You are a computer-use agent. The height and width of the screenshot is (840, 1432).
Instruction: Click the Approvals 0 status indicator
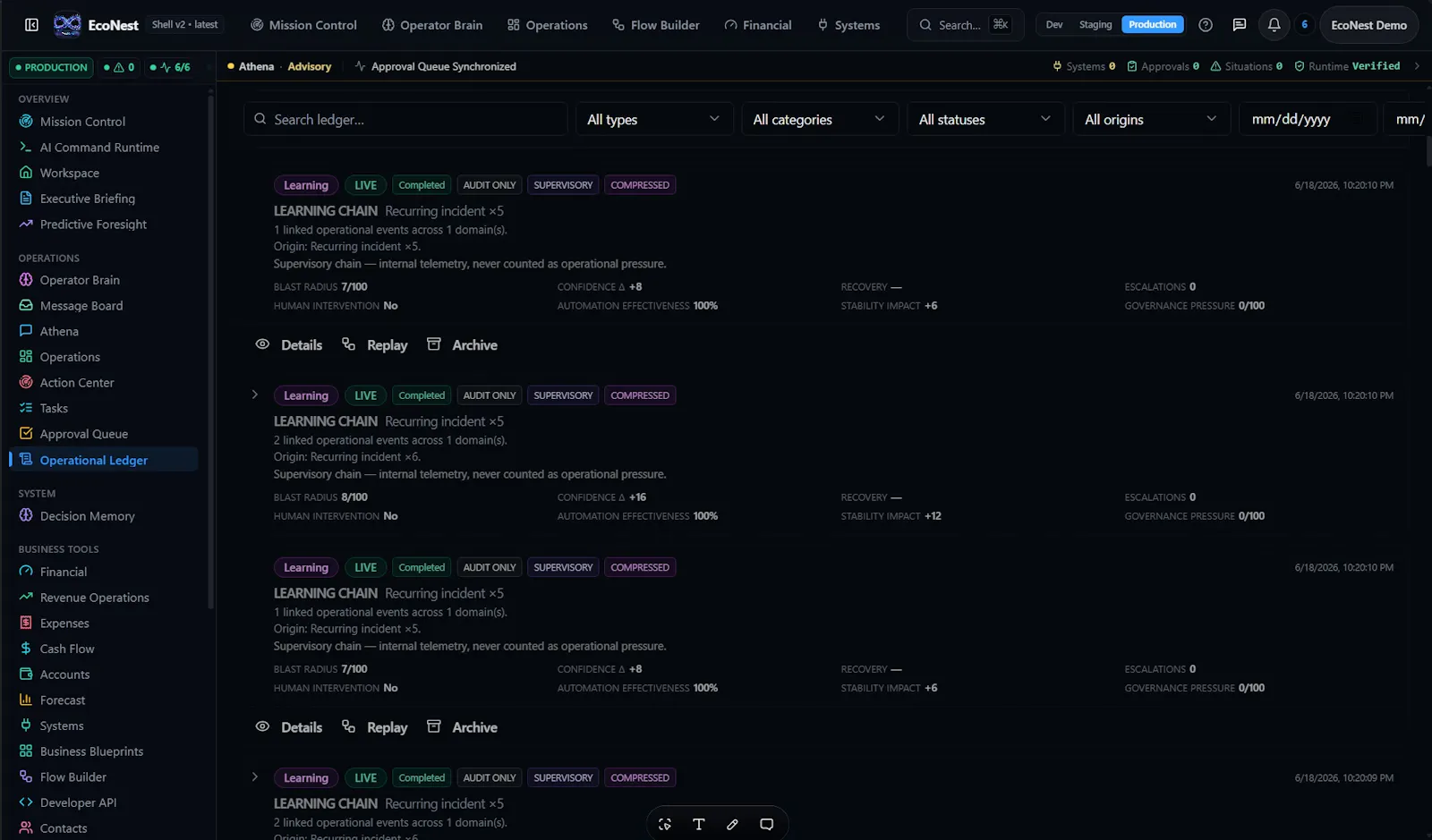click(1163, 66)
